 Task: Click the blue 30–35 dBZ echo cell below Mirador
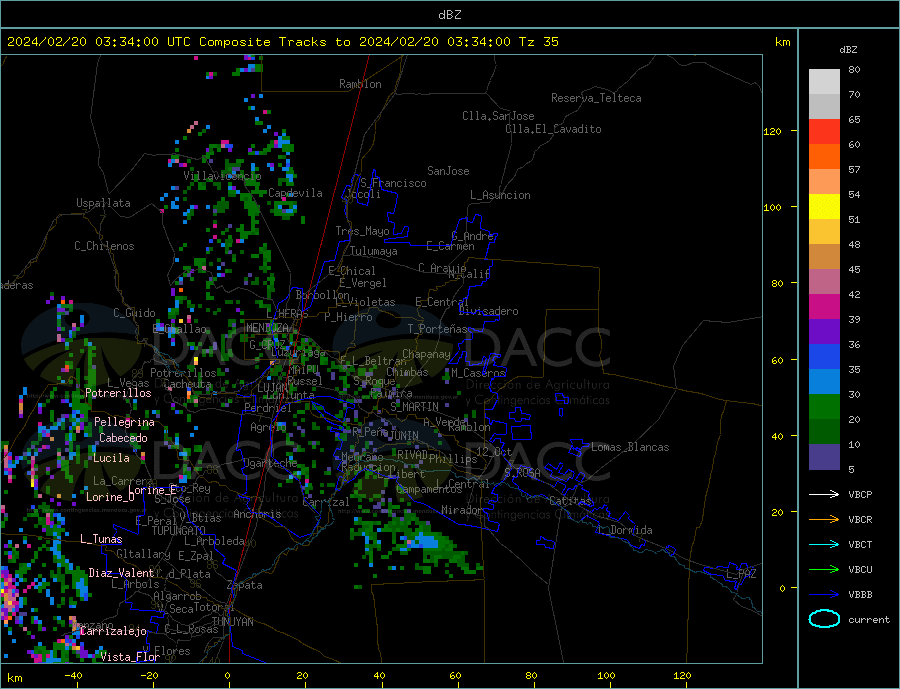click(x=427, y=541)
